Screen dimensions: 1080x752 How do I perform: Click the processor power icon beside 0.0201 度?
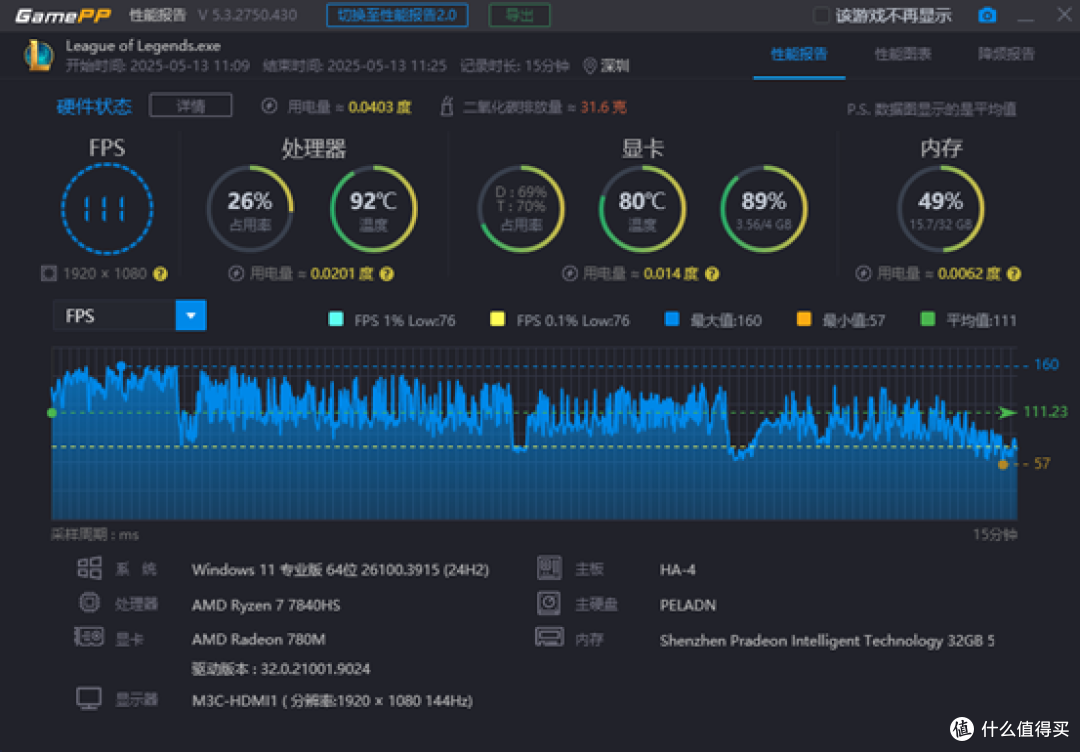tap(236, 273)
